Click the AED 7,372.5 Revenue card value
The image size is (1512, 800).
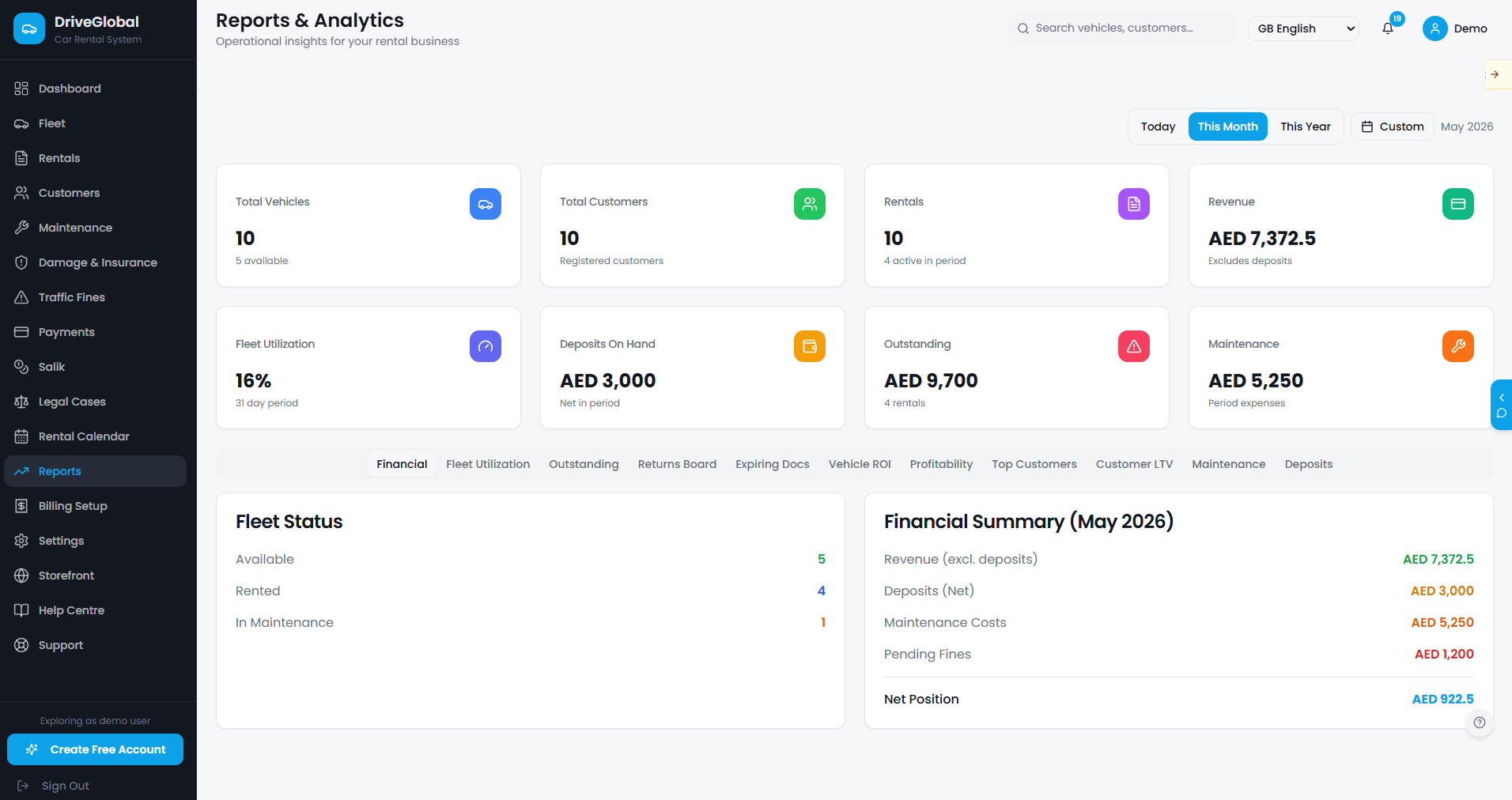click(1262, 239)
